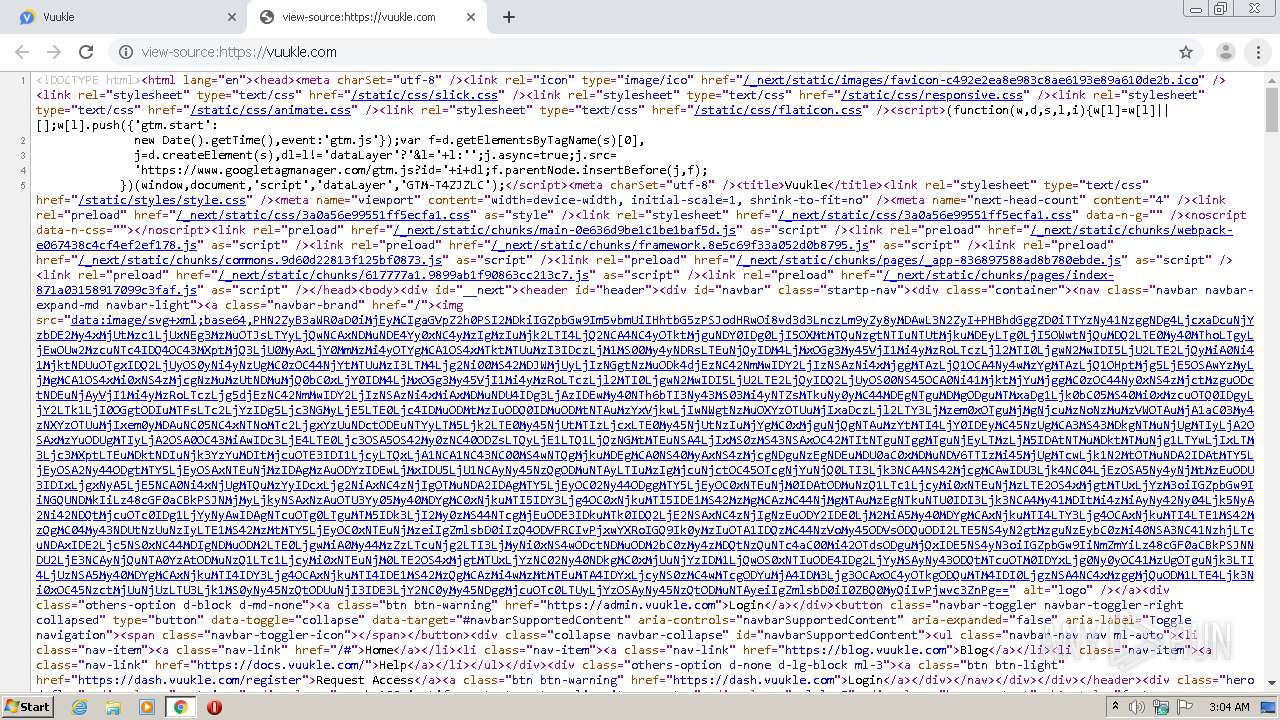
Task: Click the red Opera icon in taskbar
Action: 214,707
